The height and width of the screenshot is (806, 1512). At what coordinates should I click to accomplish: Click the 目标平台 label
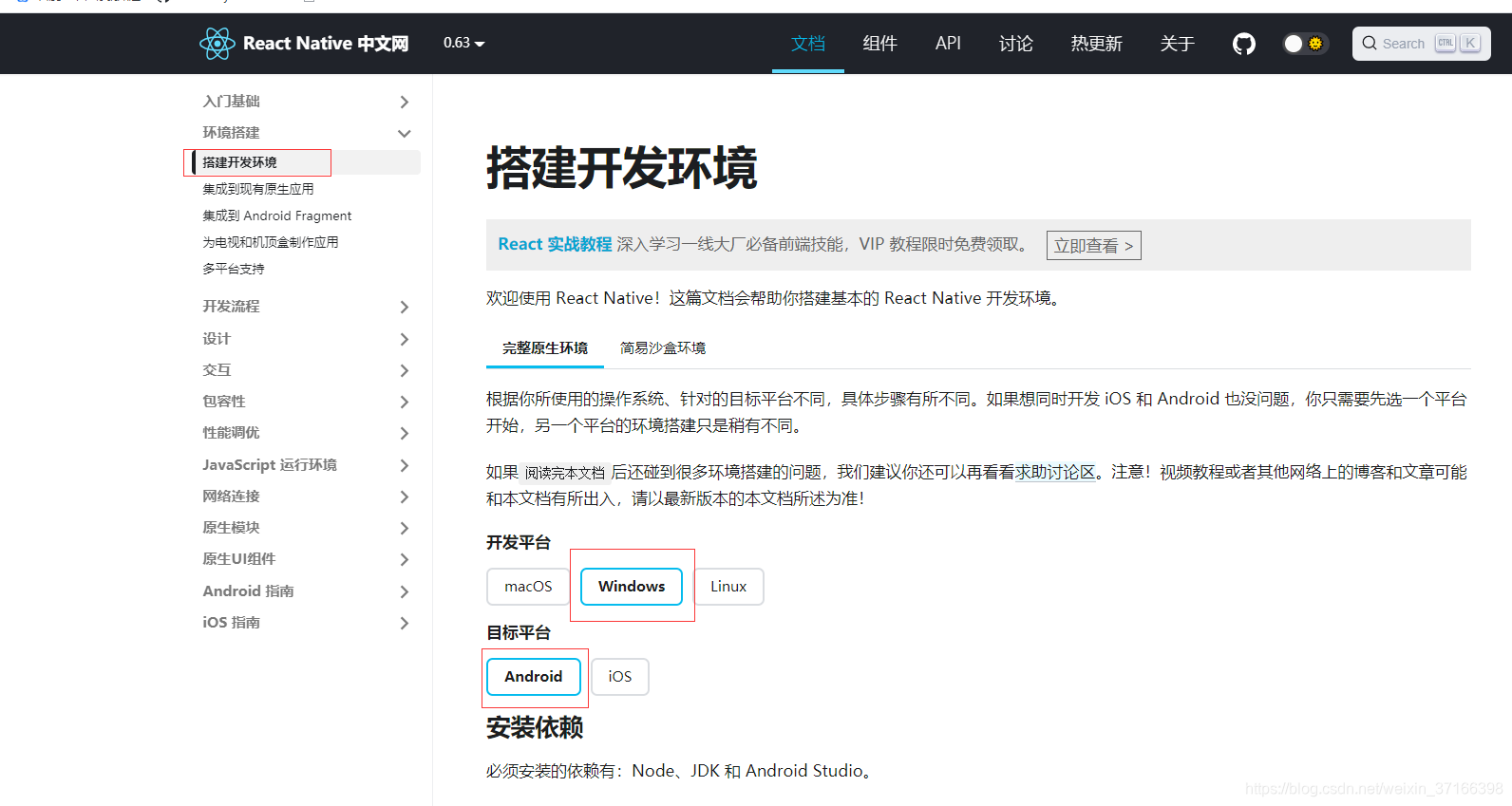point(519,633)
